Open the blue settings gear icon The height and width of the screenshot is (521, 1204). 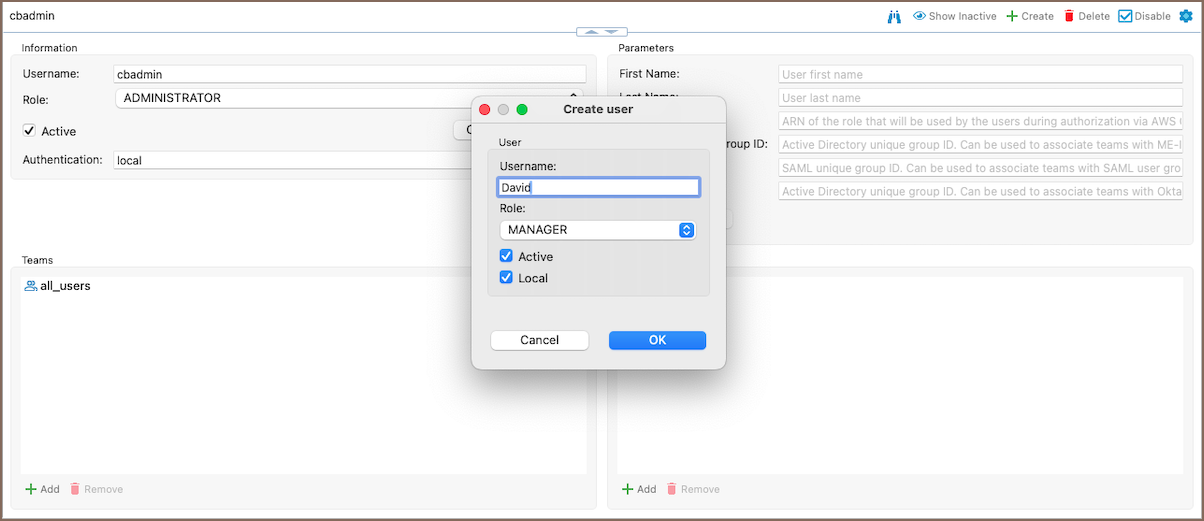coord(1186,16)
